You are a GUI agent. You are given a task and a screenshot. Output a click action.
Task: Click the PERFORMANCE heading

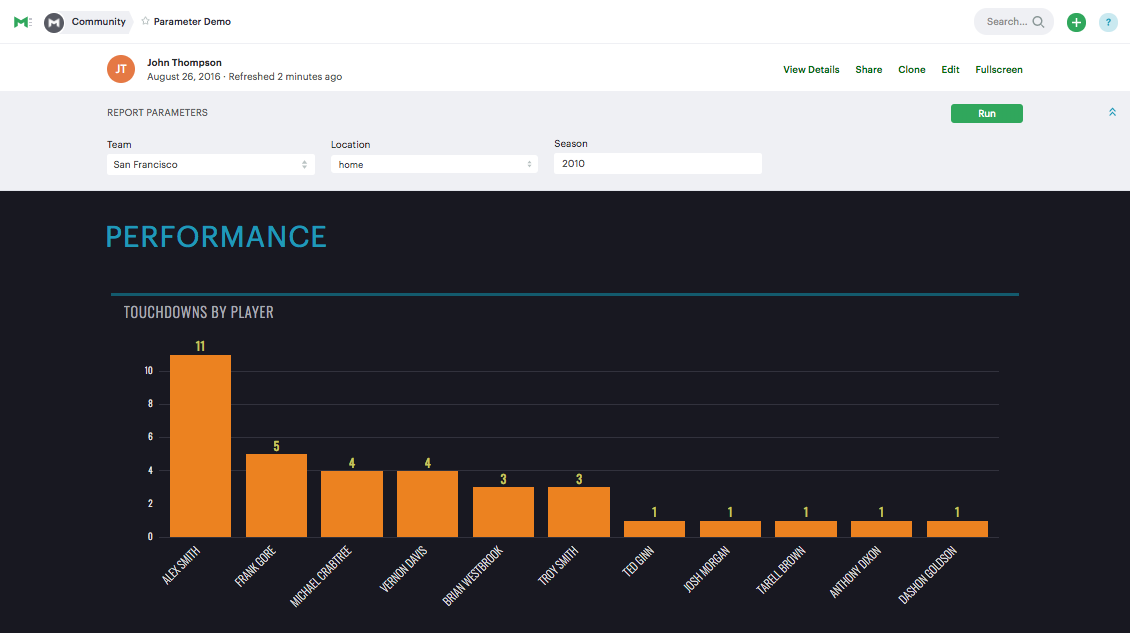tap(216, 236)
